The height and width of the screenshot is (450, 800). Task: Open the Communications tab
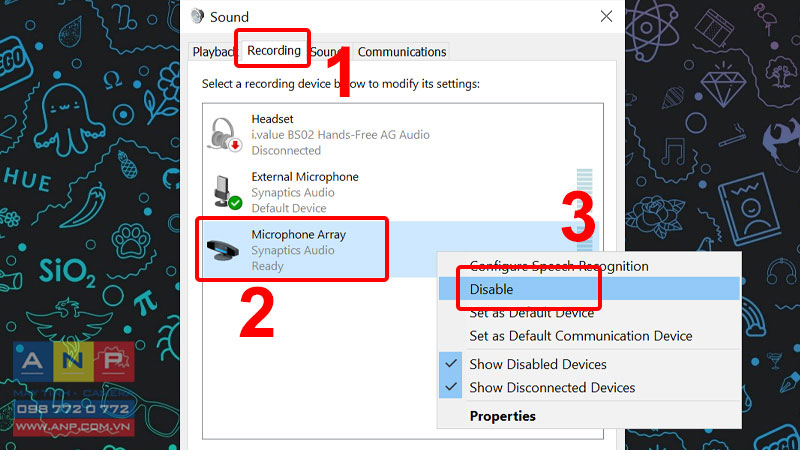[x=402, y=52]
